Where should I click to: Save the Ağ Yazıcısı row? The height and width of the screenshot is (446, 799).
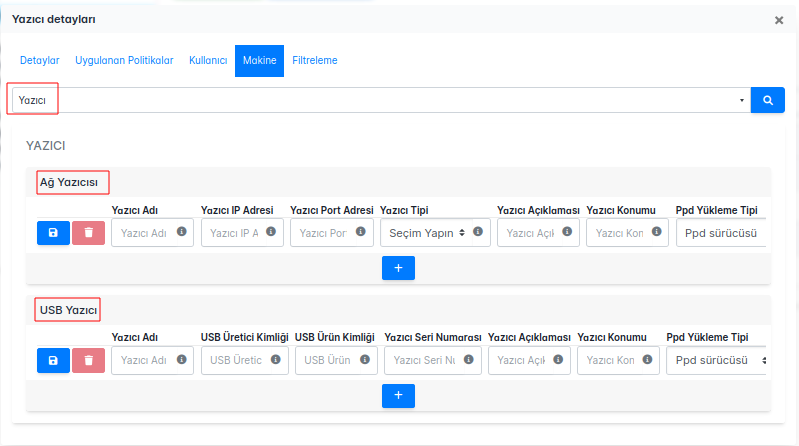(53, 233)
